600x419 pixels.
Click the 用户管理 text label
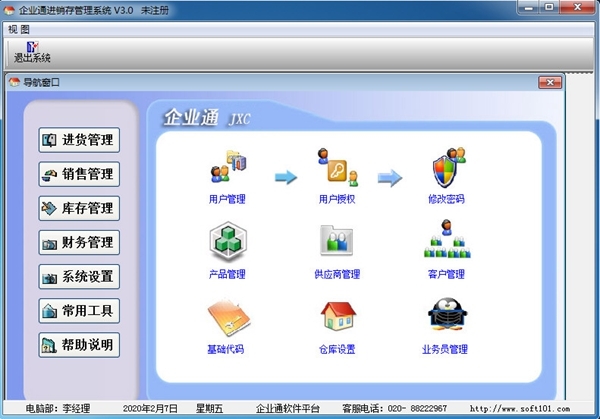pos(227,199)
